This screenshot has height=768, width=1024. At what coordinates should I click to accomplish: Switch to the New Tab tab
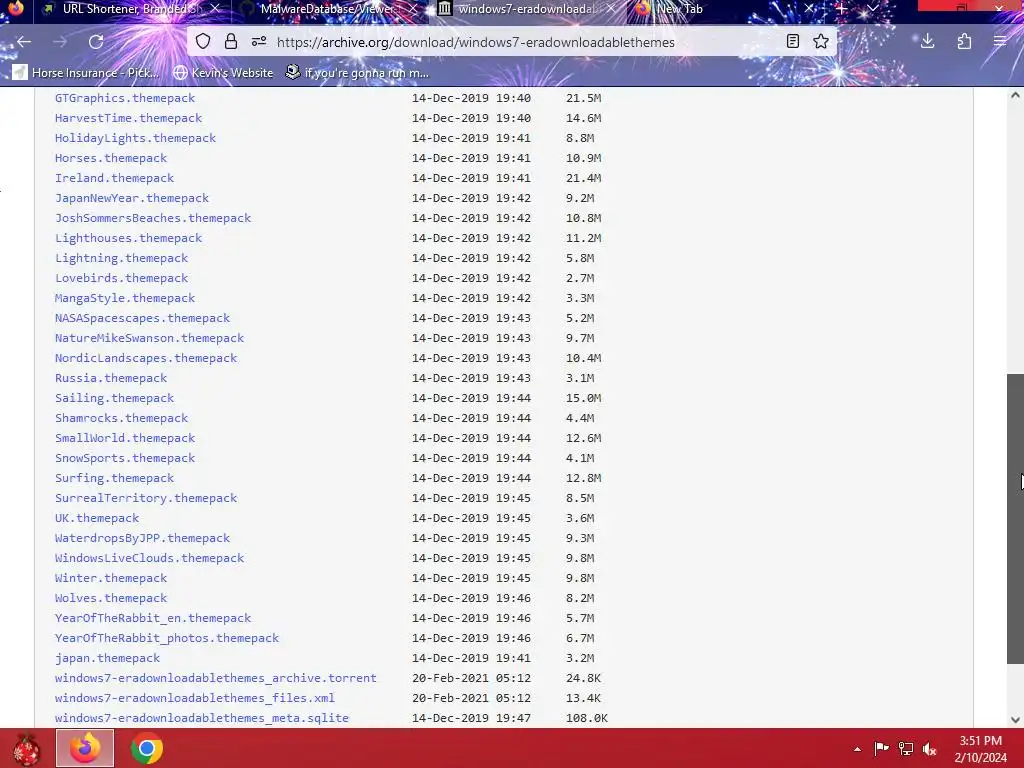pos(725,9)
